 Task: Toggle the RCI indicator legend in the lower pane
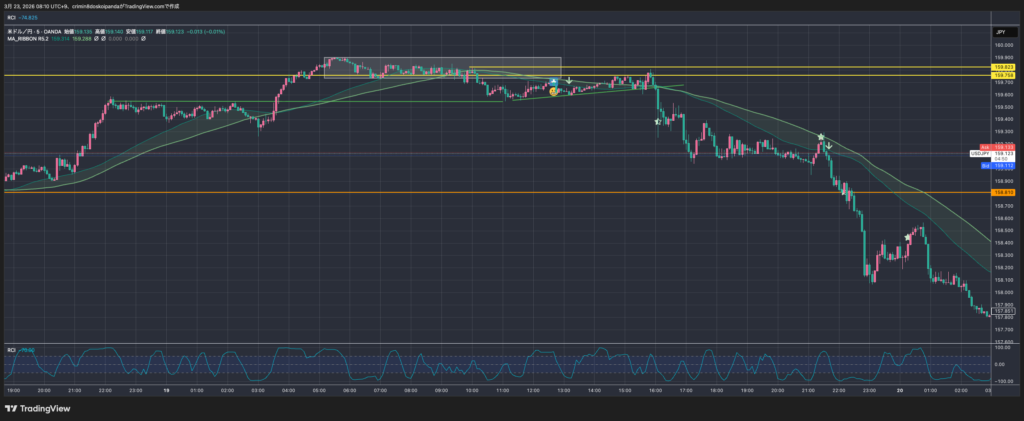click(x=12, y=350)
